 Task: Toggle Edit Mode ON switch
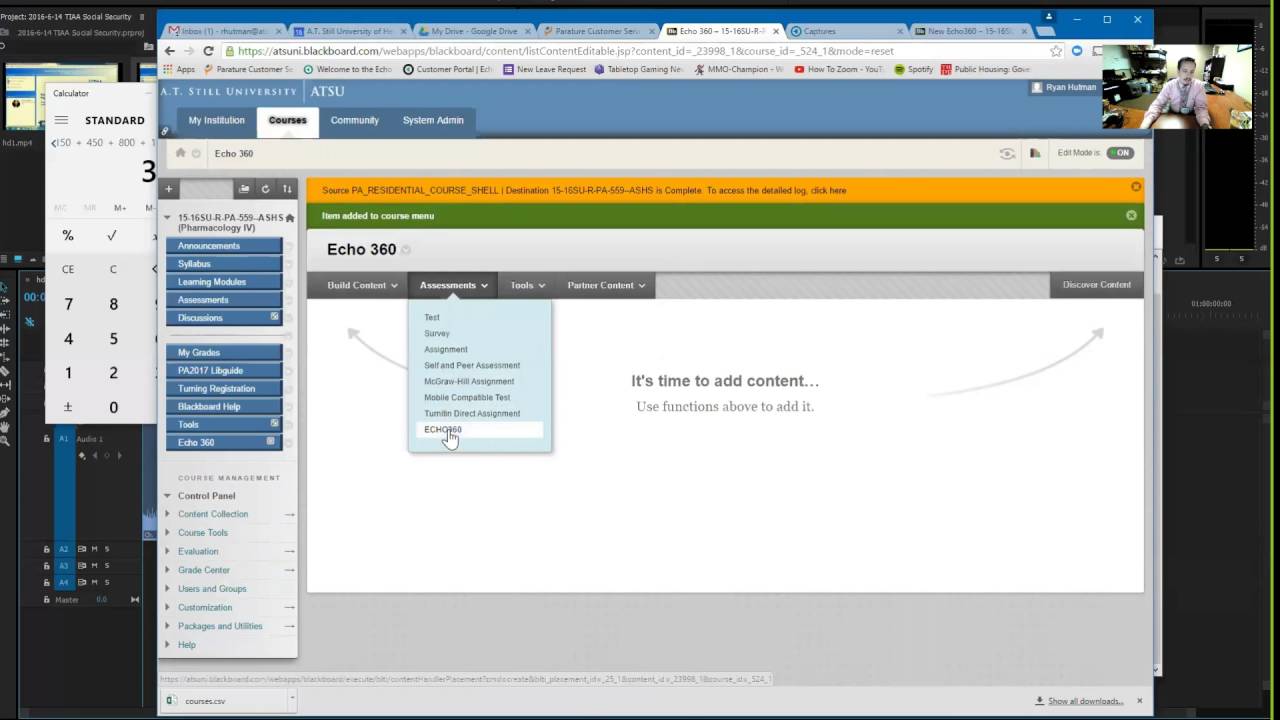click(1120, 153)
